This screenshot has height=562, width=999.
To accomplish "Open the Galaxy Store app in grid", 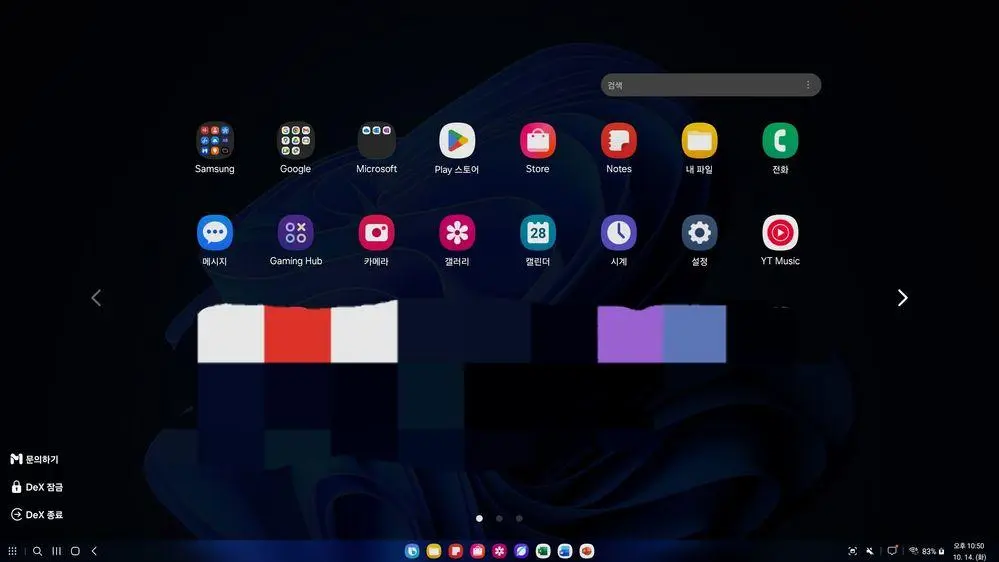I will pyautogui.click(x=538, y=141).
